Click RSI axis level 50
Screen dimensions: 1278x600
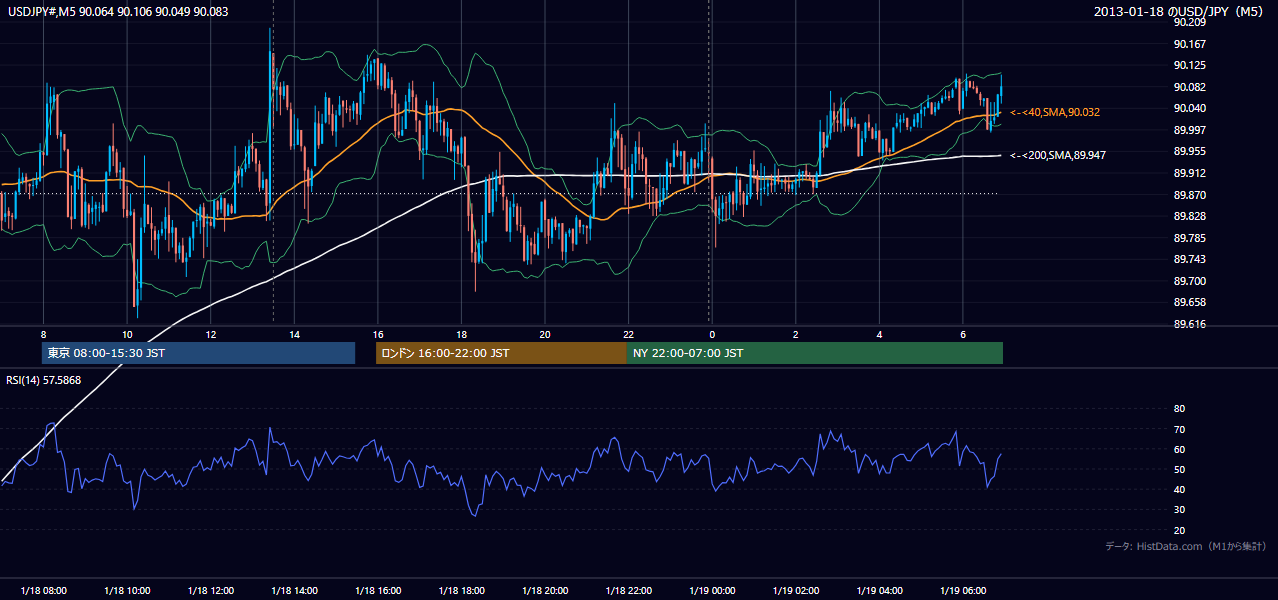point(1179,470)
